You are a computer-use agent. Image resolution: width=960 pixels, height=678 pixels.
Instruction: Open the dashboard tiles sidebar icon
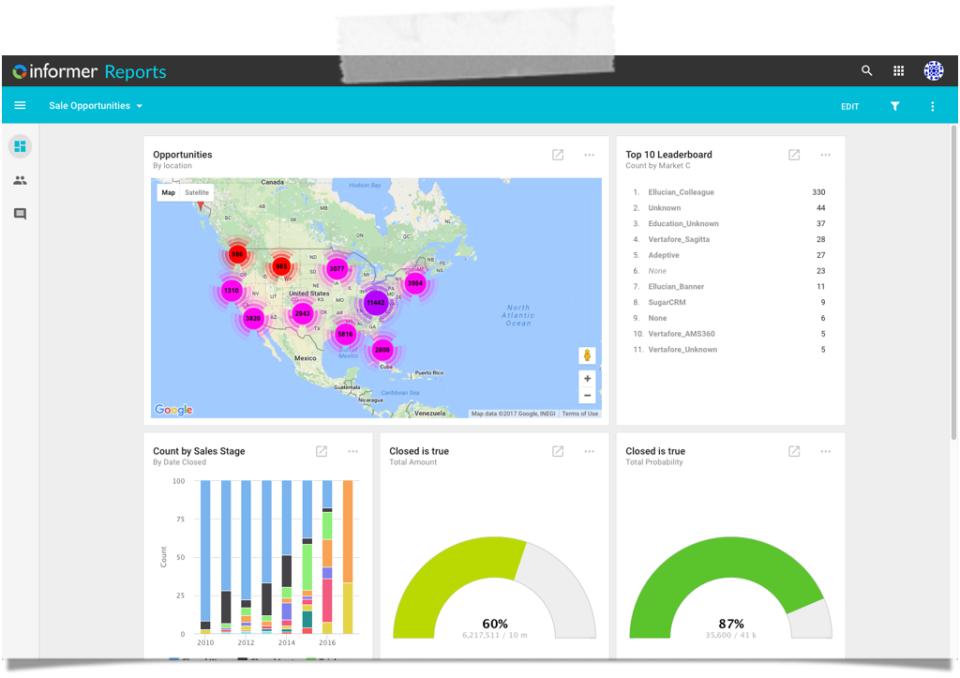coord(20,146)
